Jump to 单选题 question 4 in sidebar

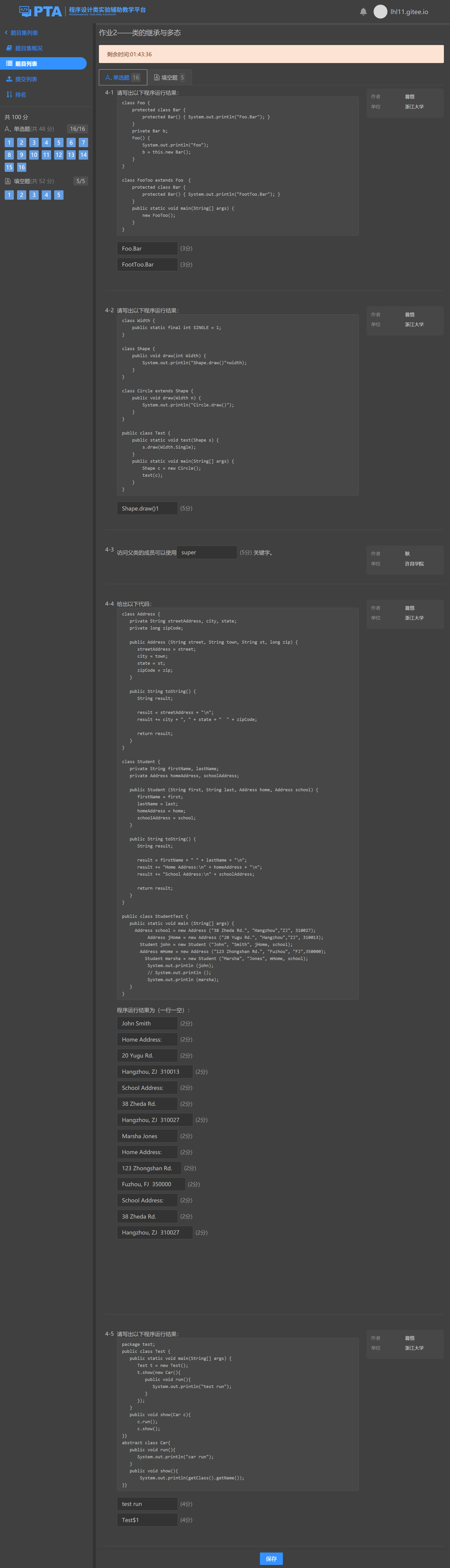46,143
